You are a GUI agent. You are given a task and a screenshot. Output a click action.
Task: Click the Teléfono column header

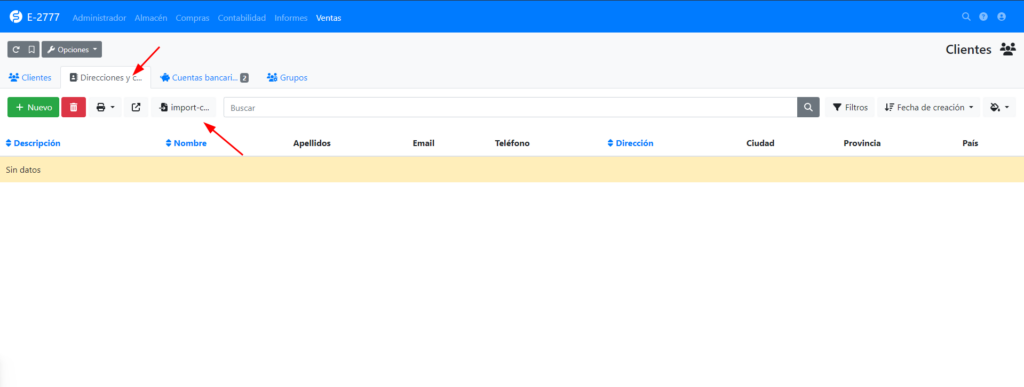[x=512, y=143]
